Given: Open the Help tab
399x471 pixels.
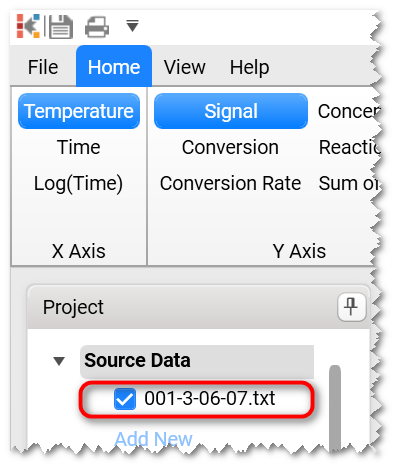Looking at the screenshot, I should tap(249, 67).
